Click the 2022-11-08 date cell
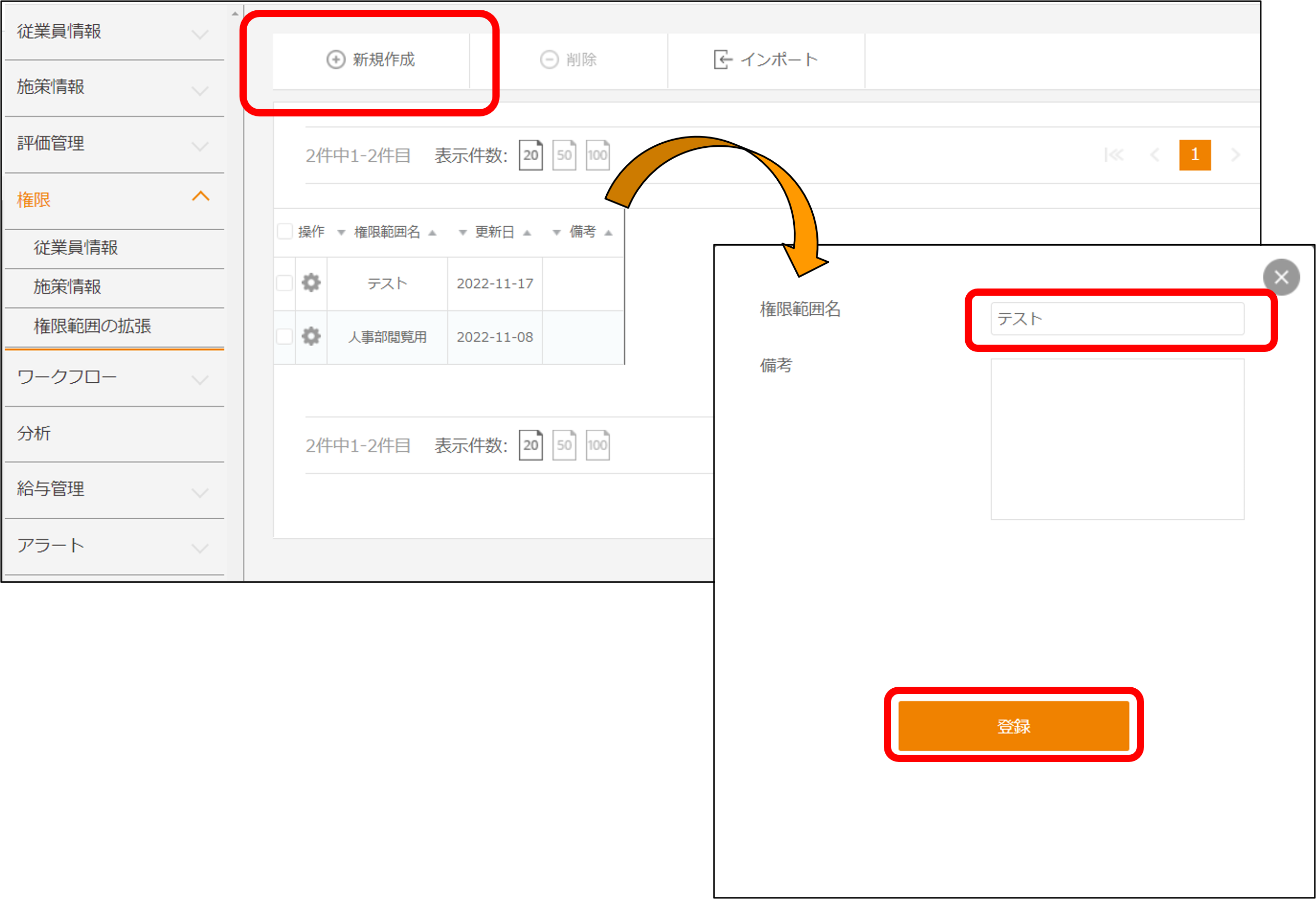Image resolution: width=1316 pixels, height=899 pixels. coord(495,337)
